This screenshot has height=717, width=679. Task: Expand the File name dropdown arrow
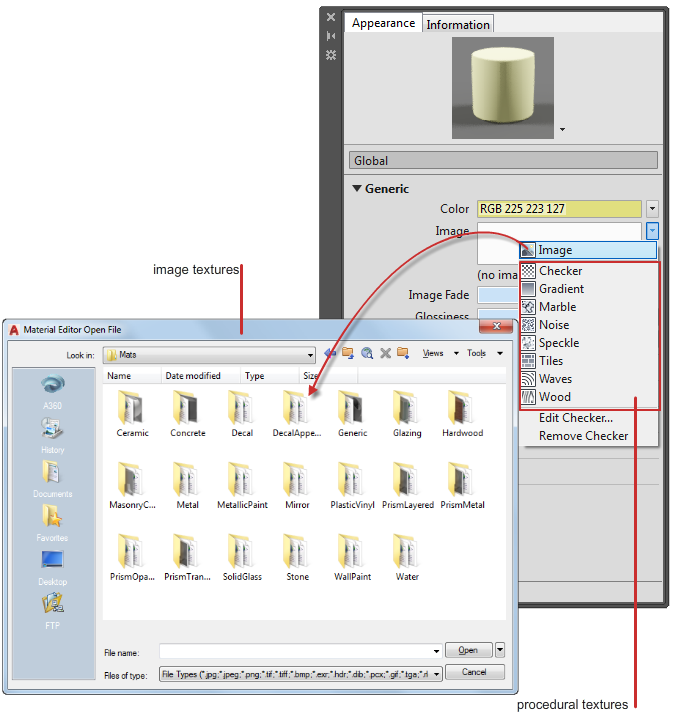point(436,651)
